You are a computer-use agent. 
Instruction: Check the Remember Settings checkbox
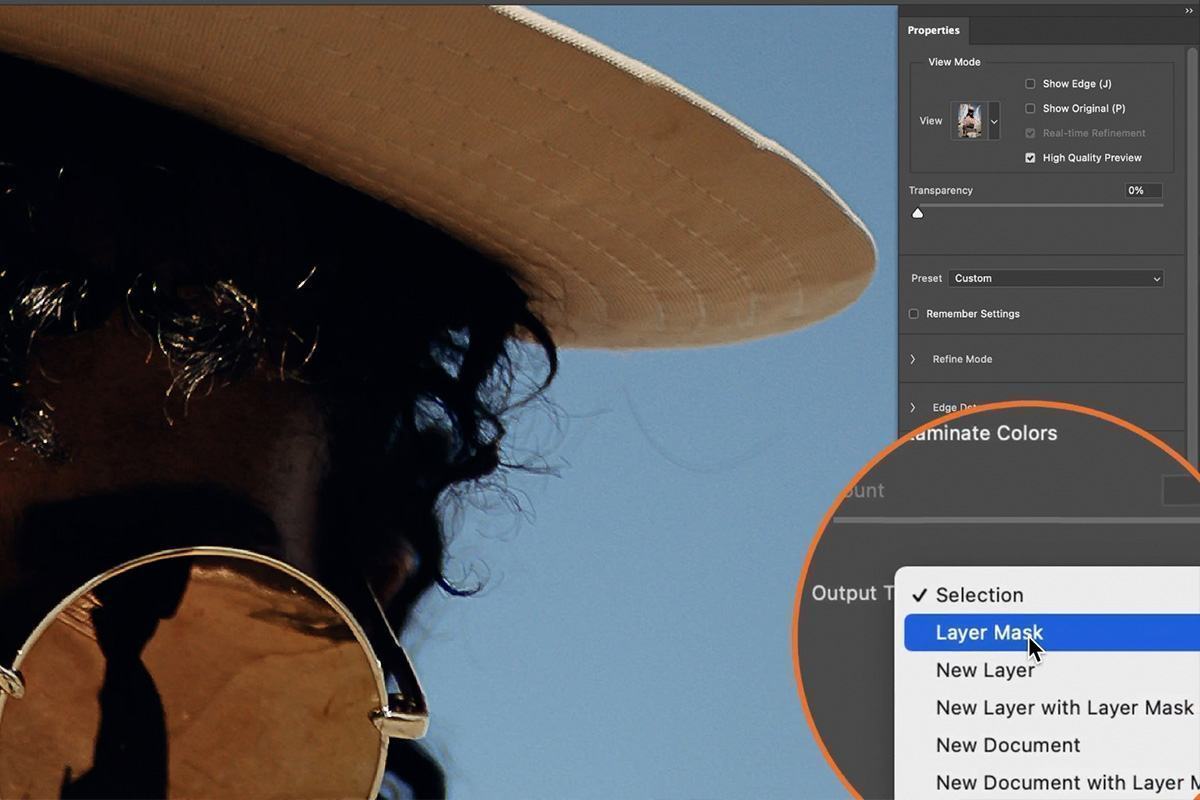[x=913, y=314]
